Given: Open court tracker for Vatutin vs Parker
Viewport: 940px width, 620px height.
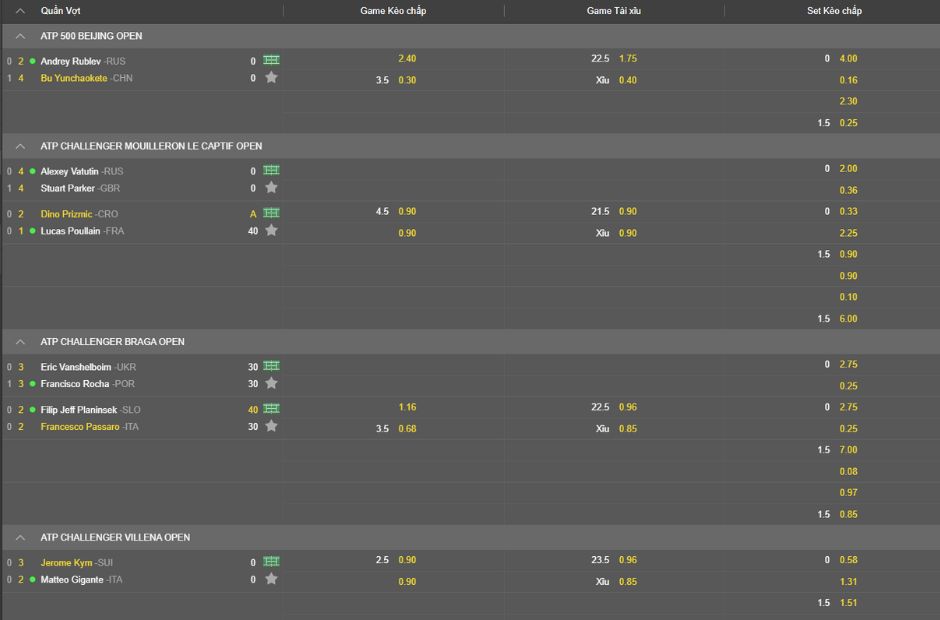Looking at the screenshot, I should click(271, 170).
